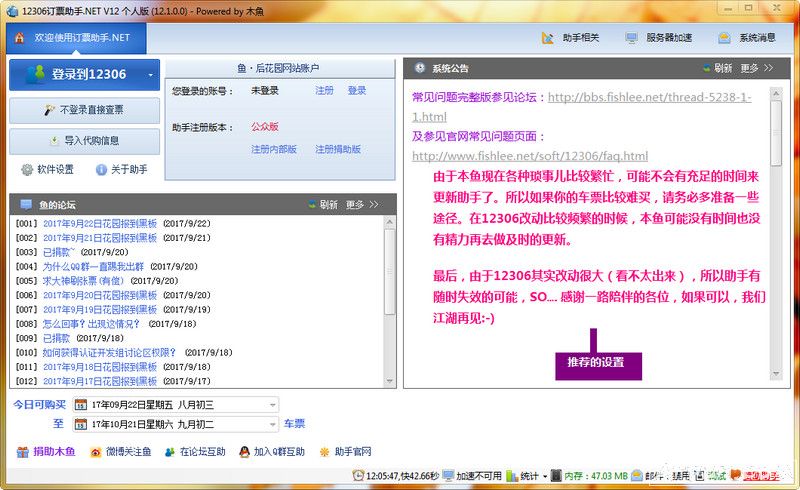The width and height of the screenshot is (800, 490).
Task: Open forum post 2017年9月22日花园报到黑板
Action: (99, 224)
